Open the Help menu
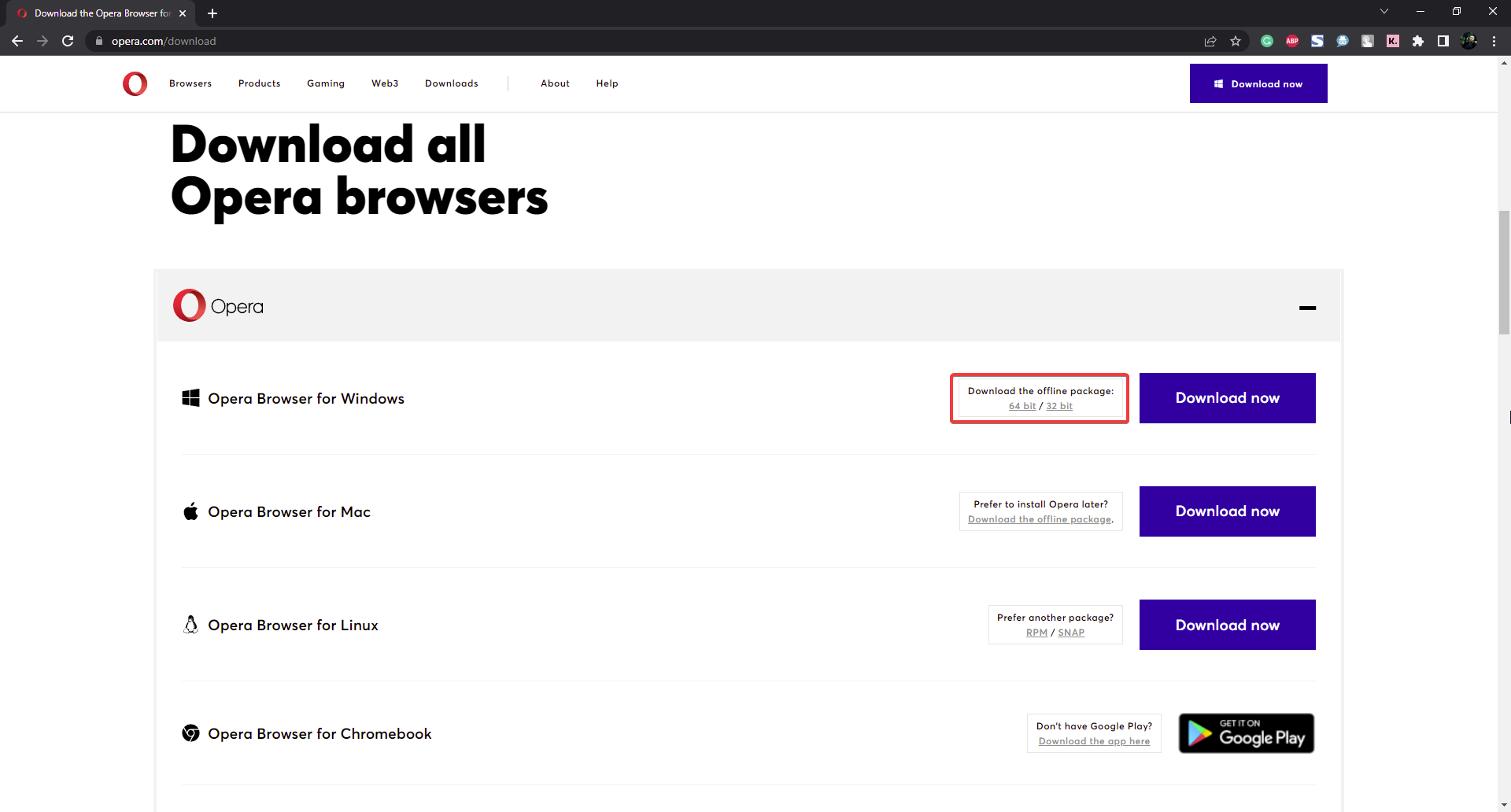This screenshot has height=812, width=1511. [x=607, y=83]
